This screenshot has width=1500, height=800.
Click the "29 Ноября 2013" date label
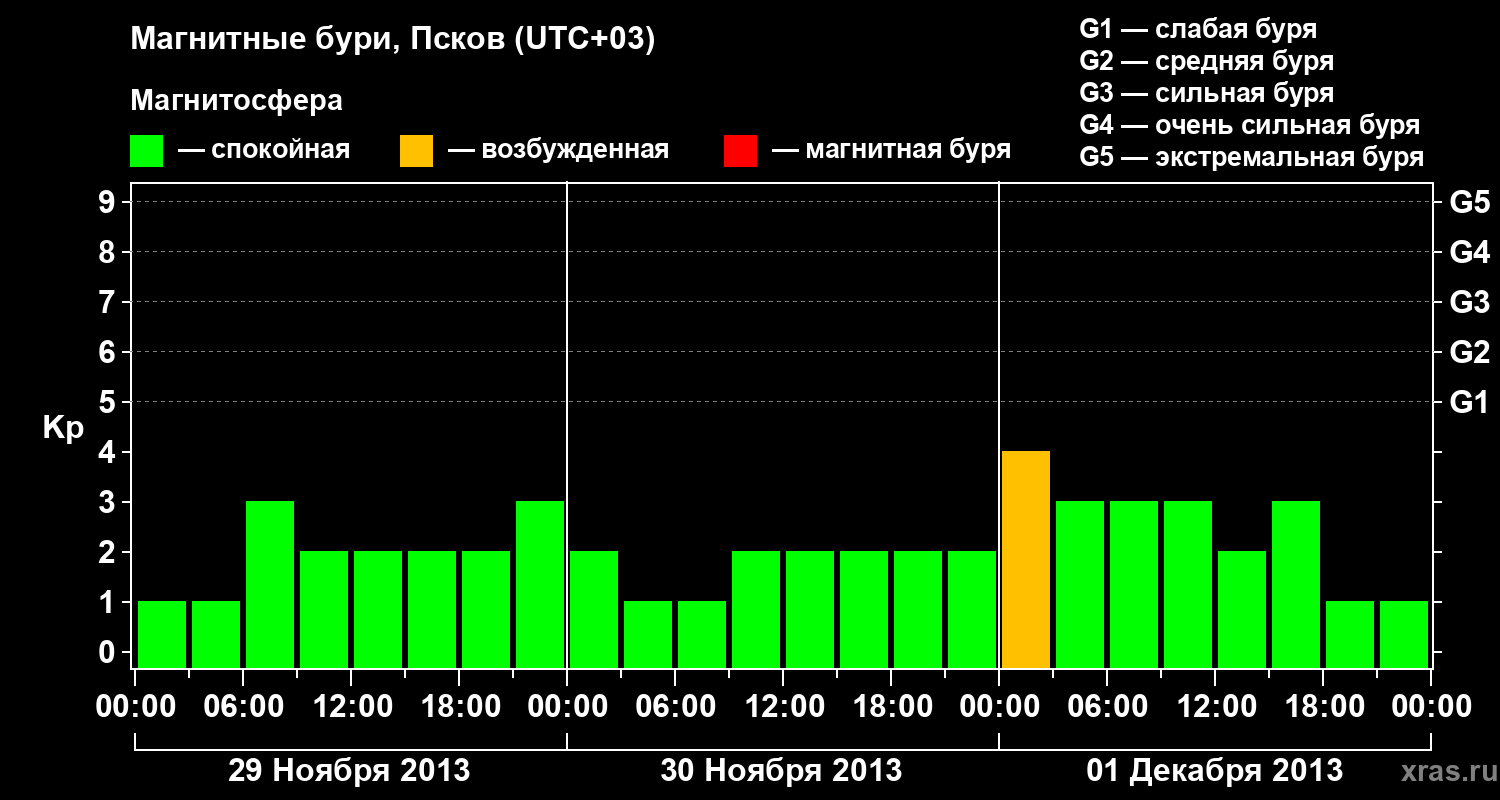tap(349, 771)
